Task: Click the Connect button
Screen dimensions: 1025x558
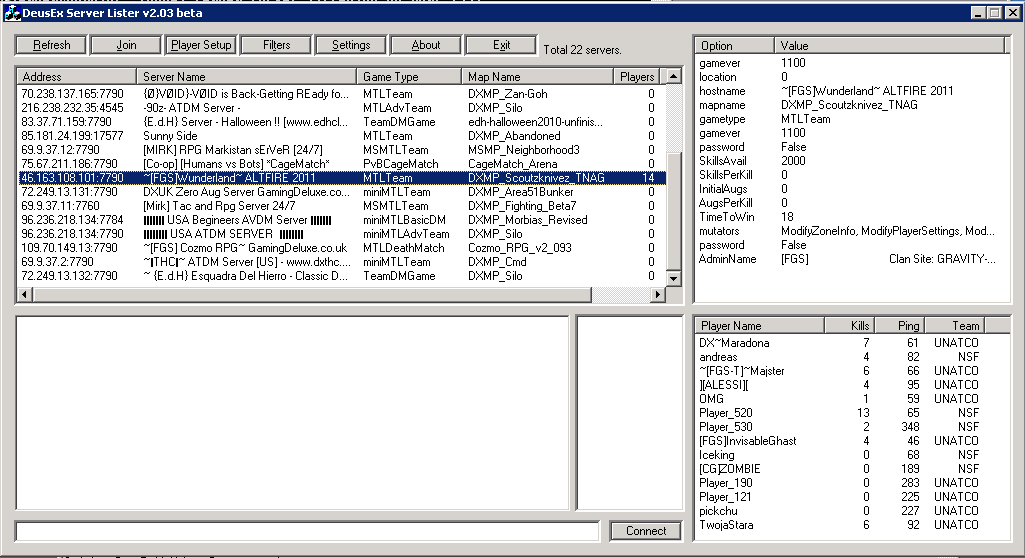Action: pyautogui.click(x=645, y=531)
